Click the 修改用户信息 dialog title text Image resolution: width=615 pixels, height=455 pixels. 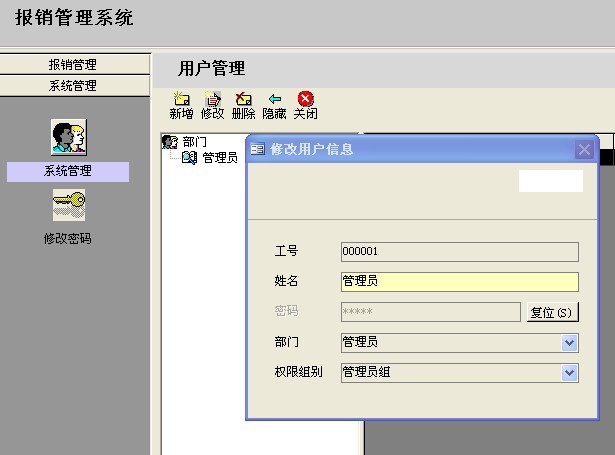click(x=312, y=149)
